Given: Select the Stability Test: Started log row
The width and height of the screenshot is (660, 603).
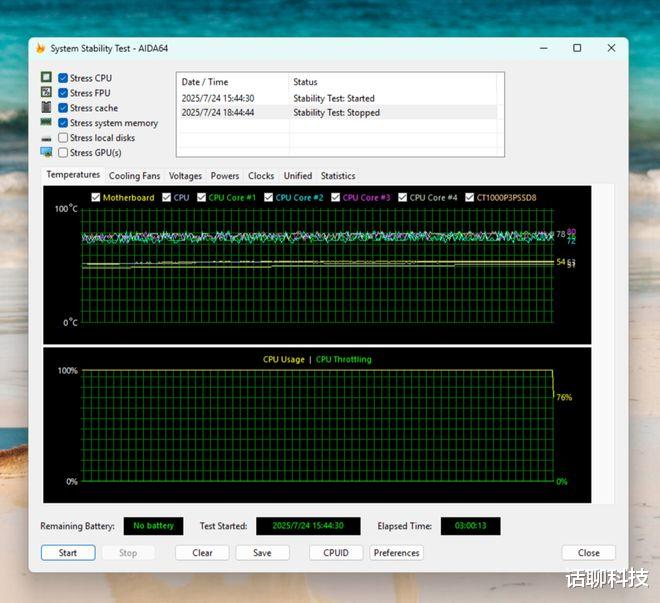Looking at the screenshot, I should click(x=338, y=98).
